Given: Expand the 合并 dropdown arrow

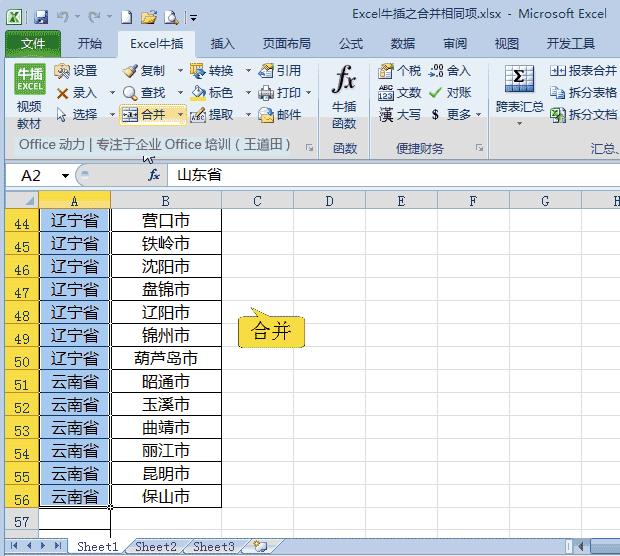Looking at the screenshot, I should tap(180, 115).
